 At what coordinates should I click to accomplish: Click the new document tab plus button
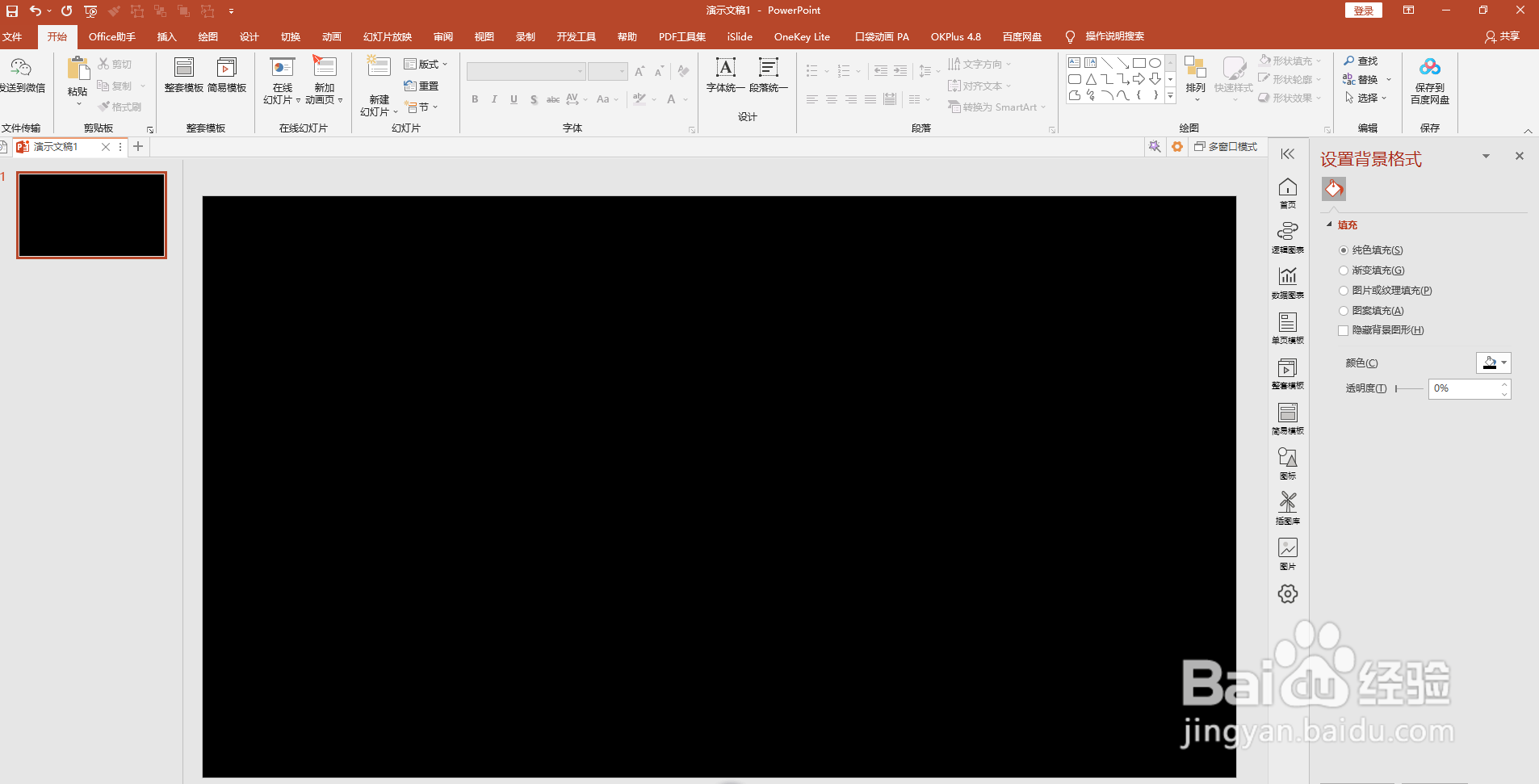pos(138,146)
